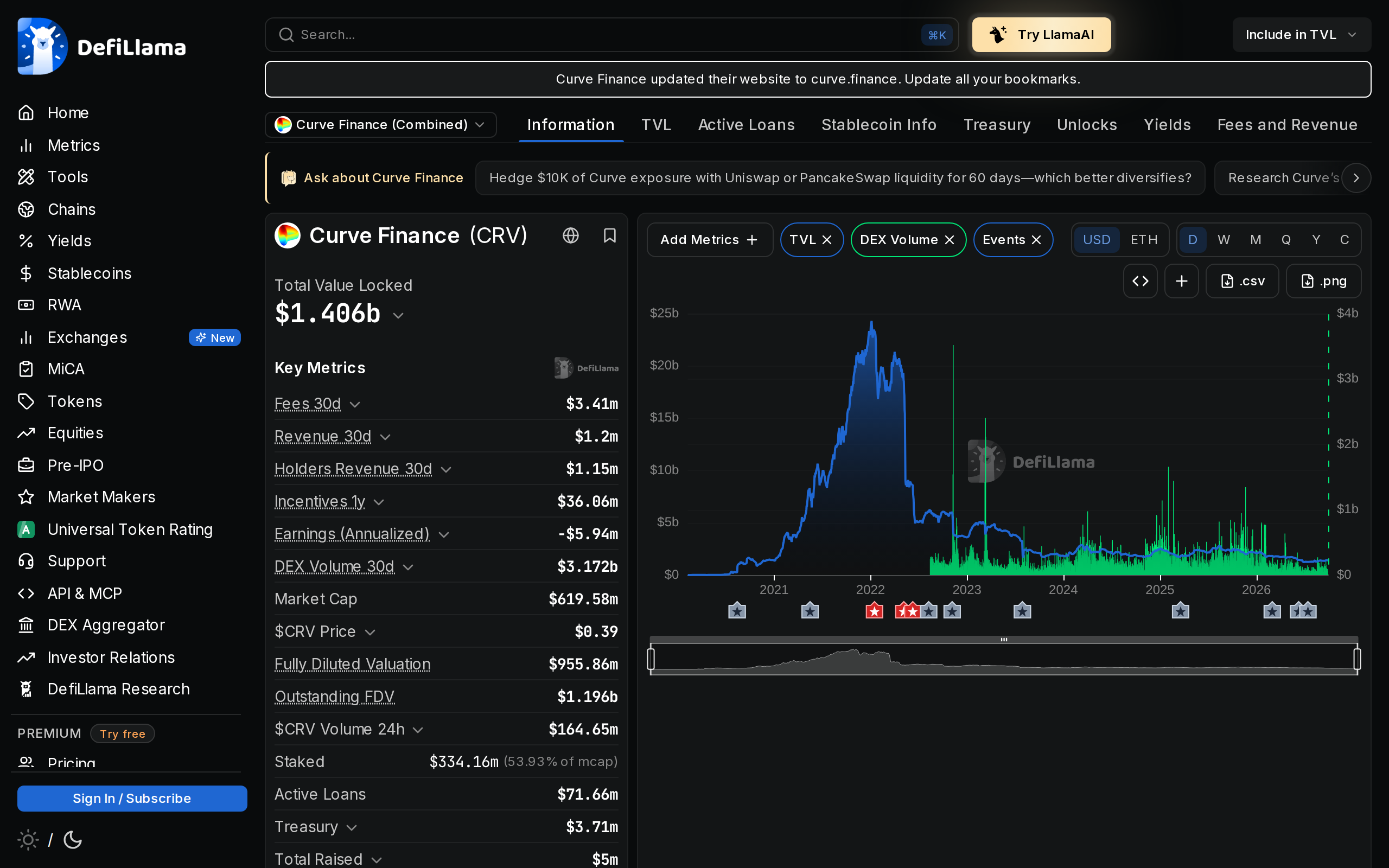Open the Stablecoins dollar icon
This screenshot has height=868, width=1389.
[26, 273]
